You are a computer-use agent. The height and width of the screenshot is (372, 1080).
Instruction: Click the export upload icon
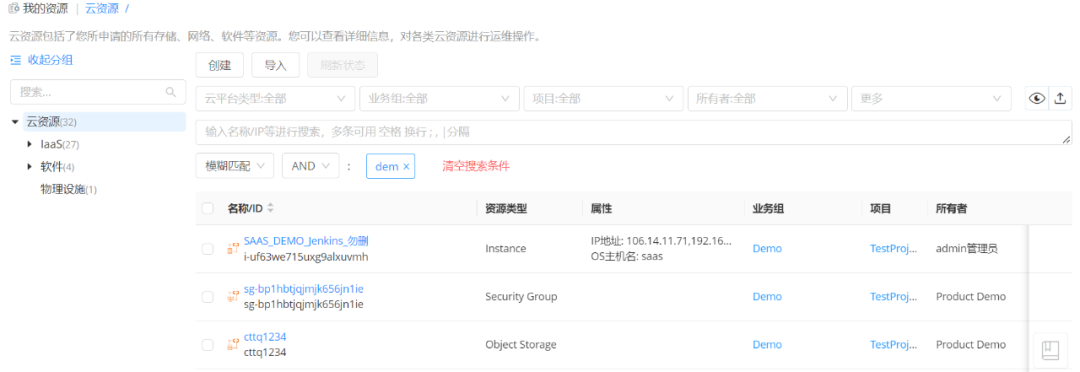click(1060, 99)
